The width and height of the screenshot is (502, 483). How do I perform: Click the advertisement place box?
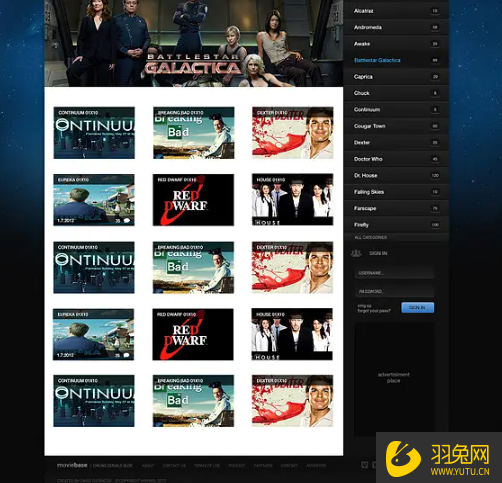coord(394,378)
